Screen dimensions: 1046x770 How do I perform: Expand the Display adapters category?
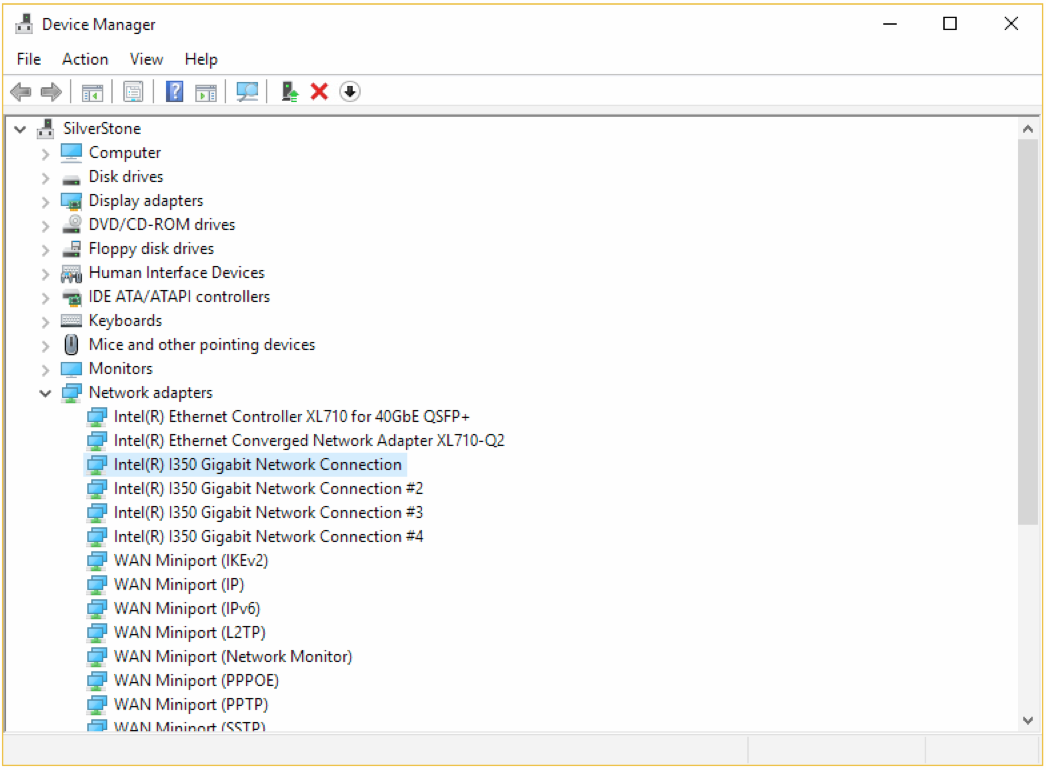pos(45,202)
